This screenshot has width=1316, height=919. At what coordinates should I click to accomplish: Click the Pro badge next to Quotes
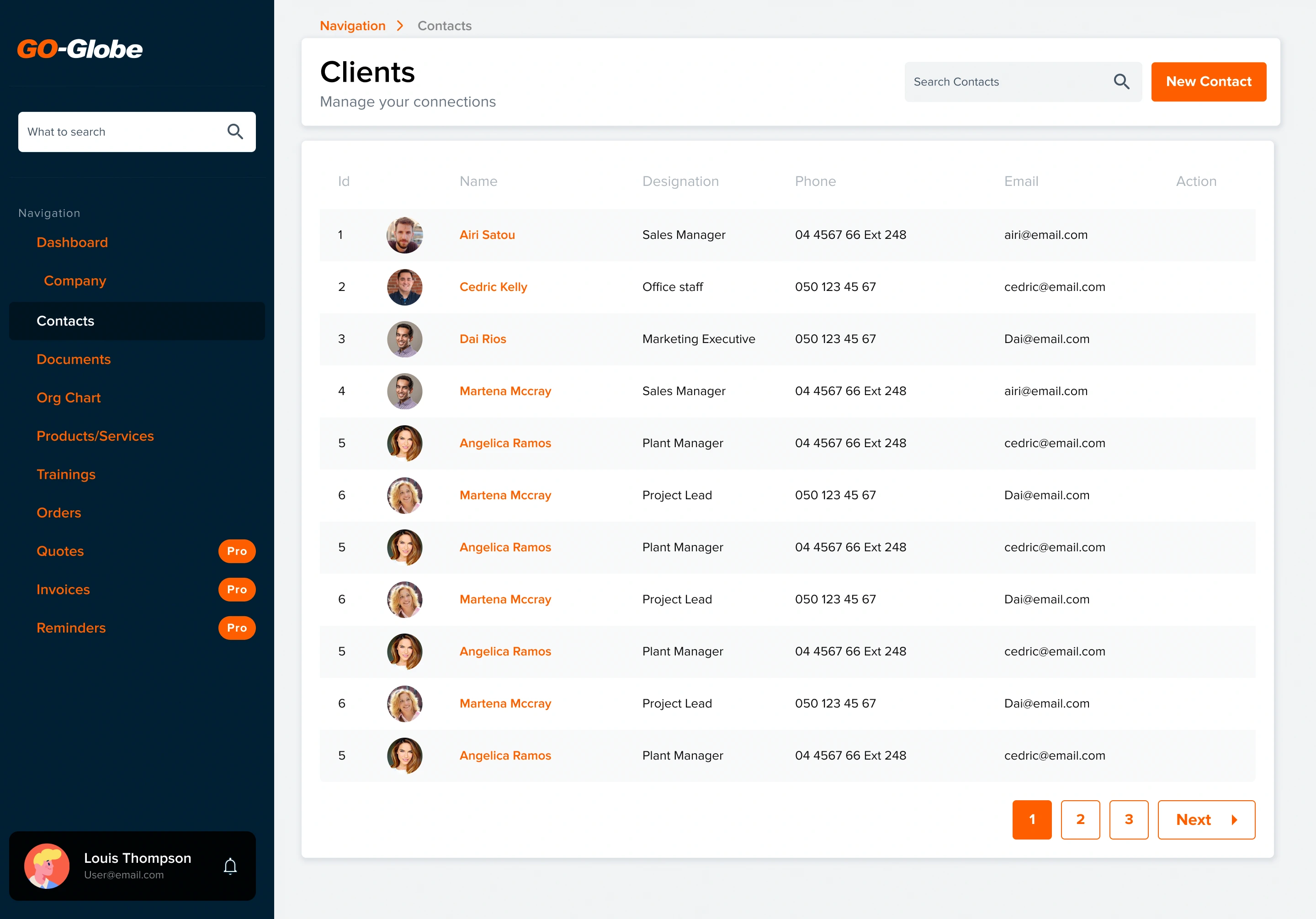pos(237,551)
